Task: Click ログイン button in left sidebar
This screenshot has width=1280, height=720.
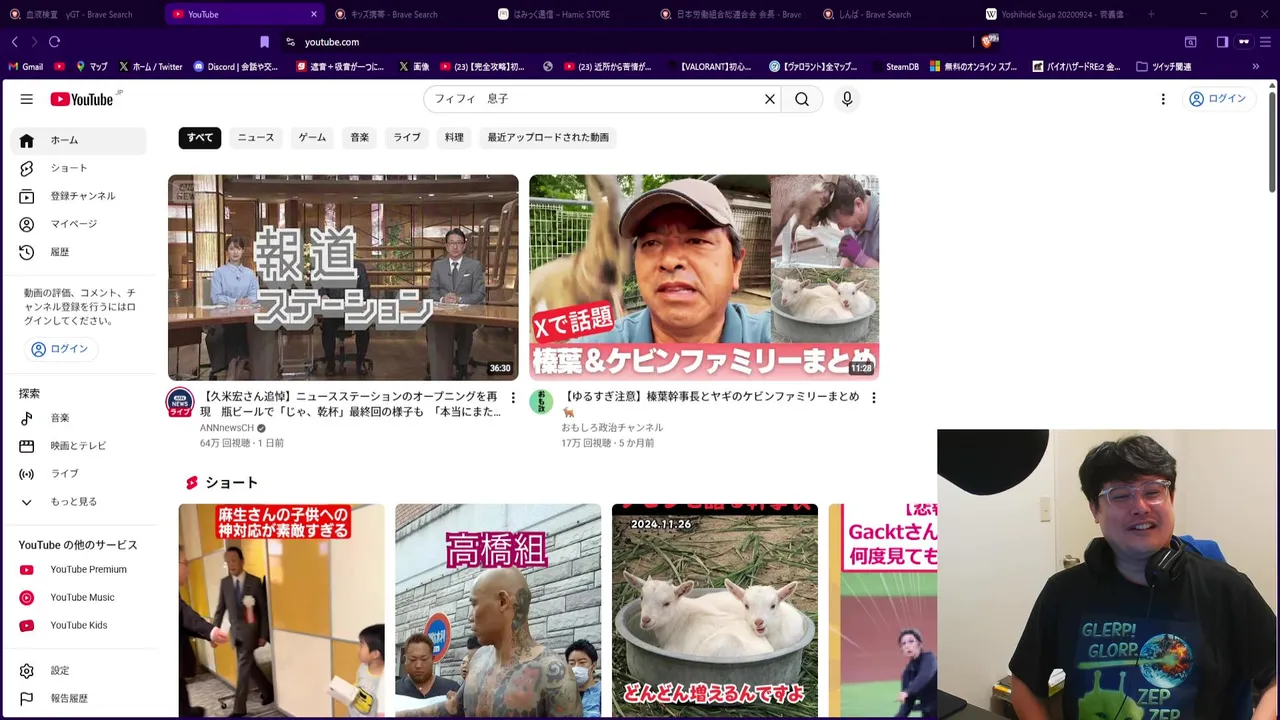Action: point(60,349)
